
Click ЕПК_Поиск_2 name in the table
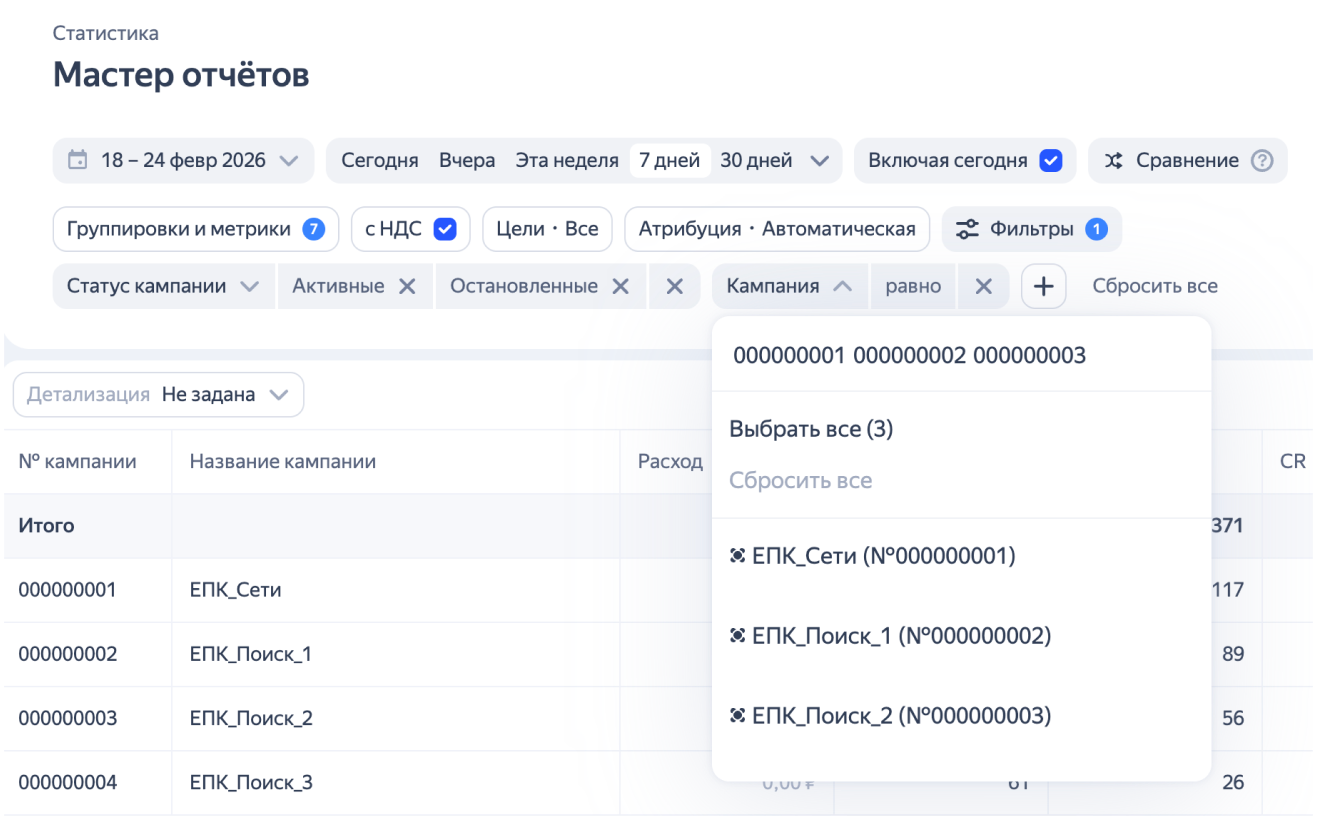tap(251, 718)
